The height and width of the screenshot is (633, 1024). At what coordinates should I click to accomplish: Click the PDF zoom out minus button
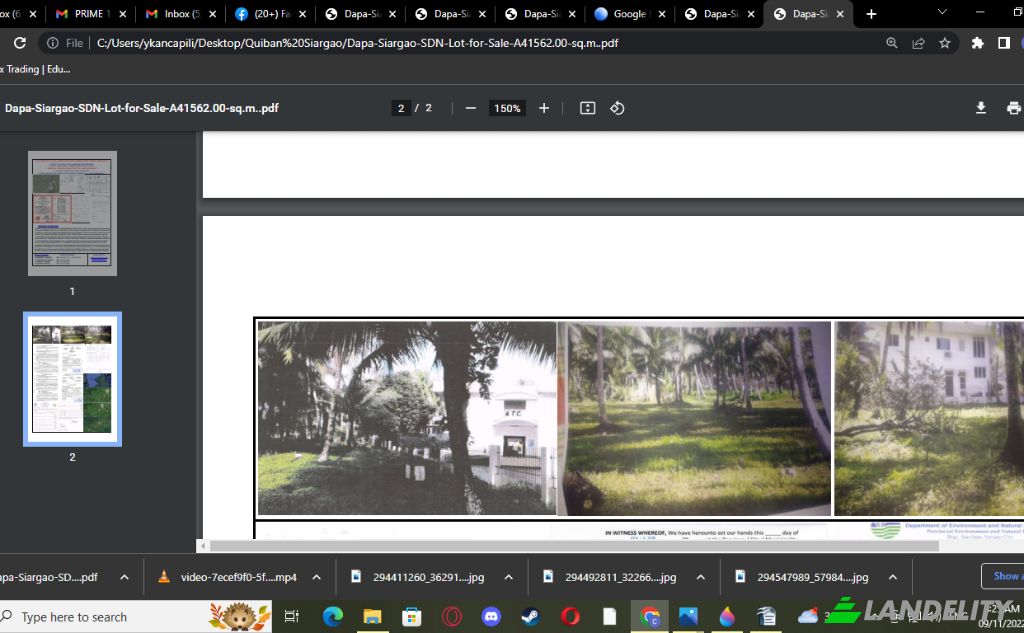click(x=471, y=108)
